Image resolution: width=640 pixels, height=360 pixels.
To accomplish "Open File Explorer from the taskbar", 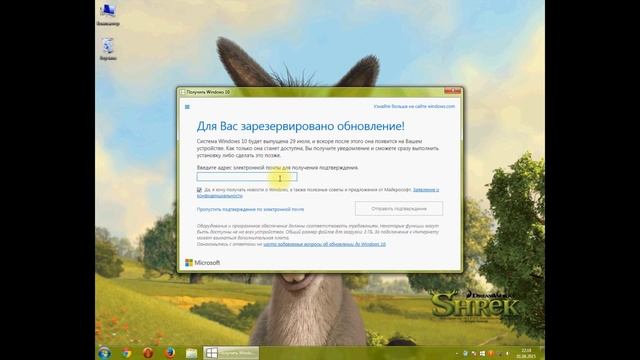I will [x=191, y=353].
